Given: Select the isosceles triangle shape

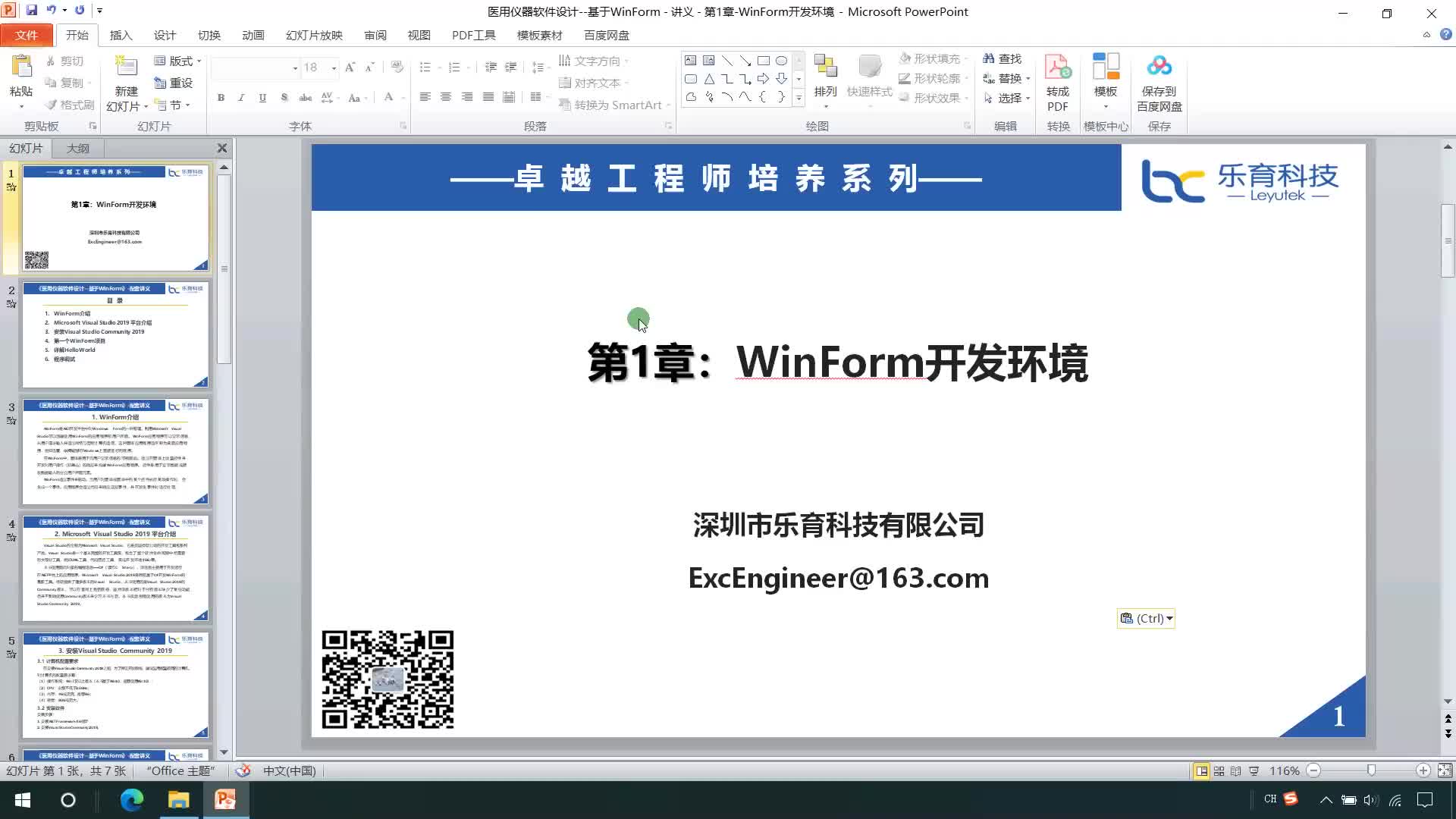Looking at the screenshot, I should pos(708,79).
